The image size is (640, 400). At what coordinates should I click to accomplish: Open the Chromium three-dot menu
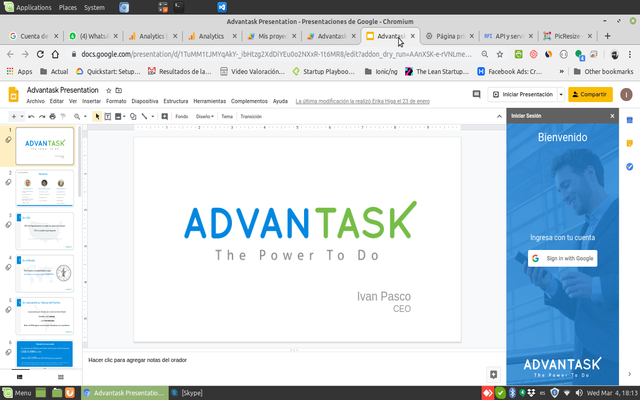coord(630,54)
